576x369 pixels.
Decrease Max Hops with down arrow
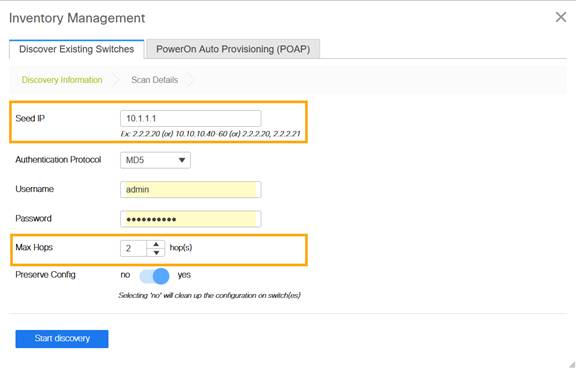point(156,252)
